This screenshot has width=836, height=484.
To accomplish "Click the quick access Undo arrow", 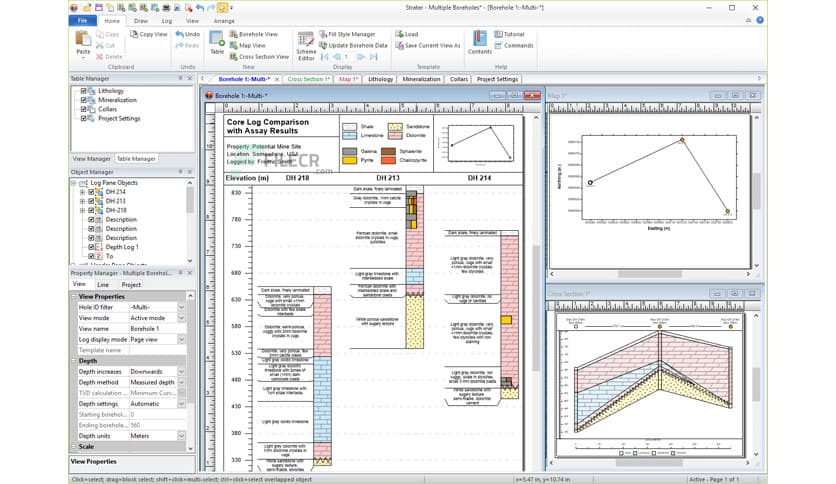I will pos(199,7).
